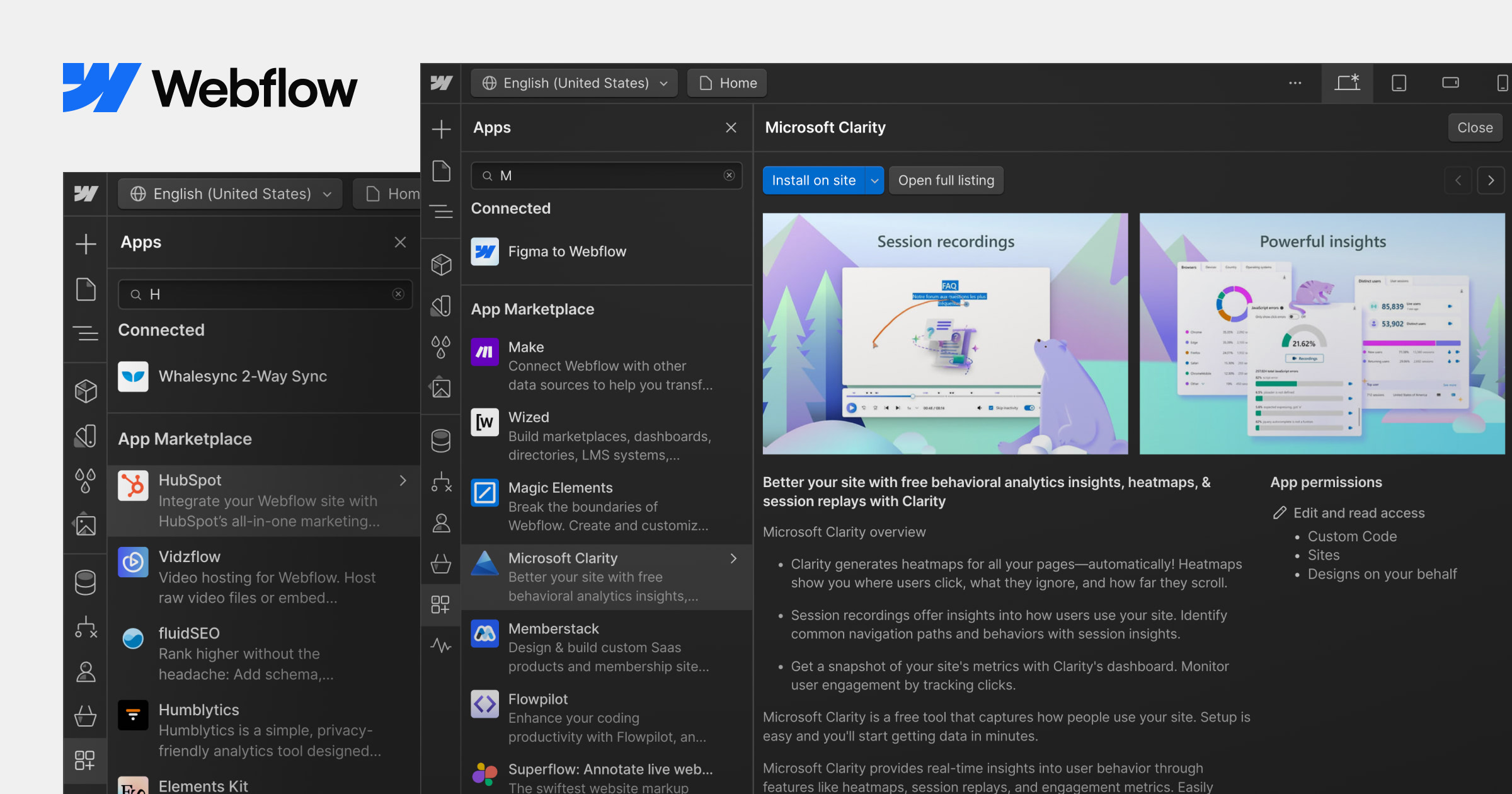Open the Ecommerce panel
Screen dimensions: 1512x794
click(x=441, y=565)
